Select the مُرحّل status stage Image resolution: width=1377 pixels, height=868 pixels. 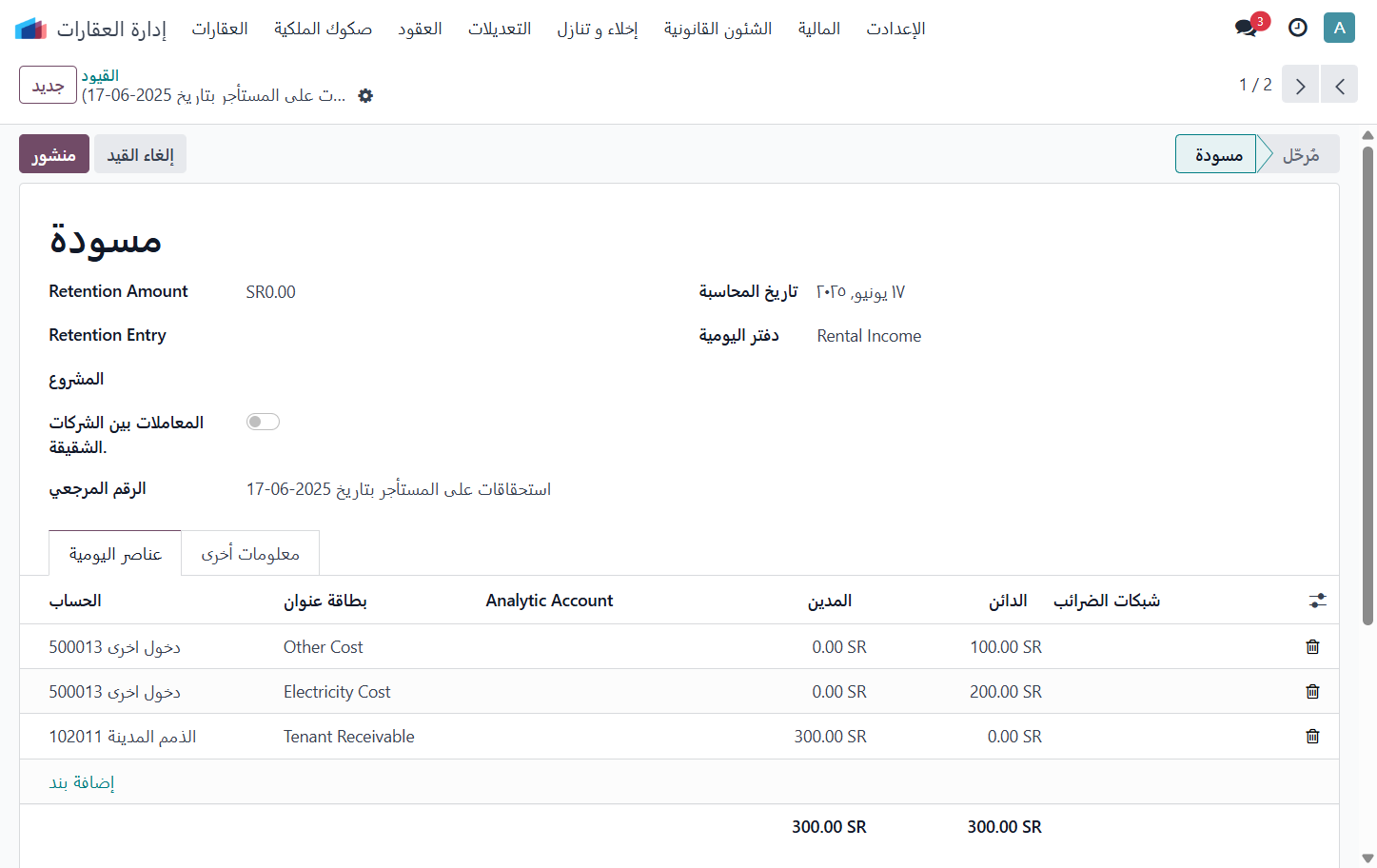pos(1301,154)
